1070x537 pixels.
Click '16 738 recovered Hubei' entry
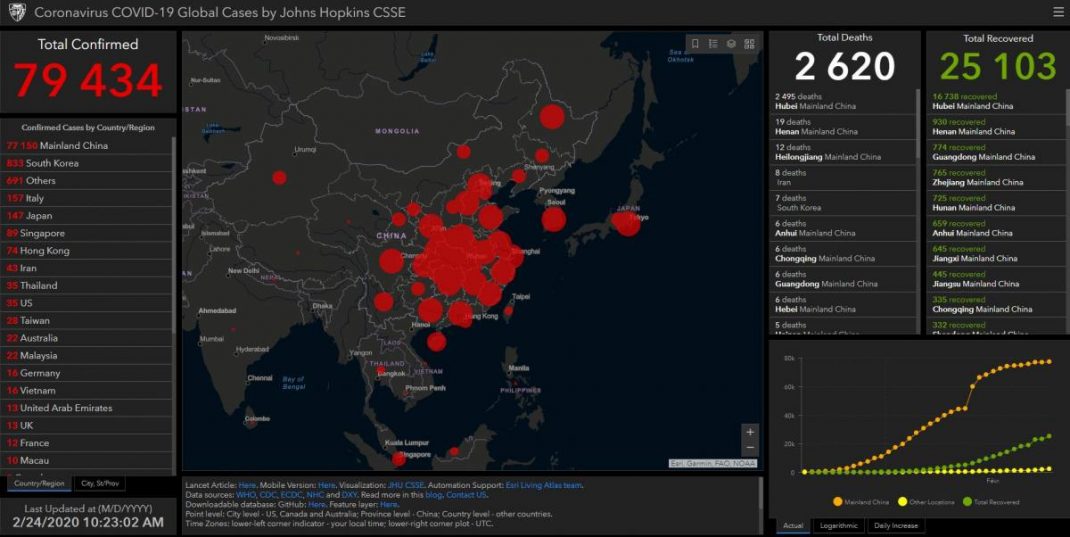(995, 102)
